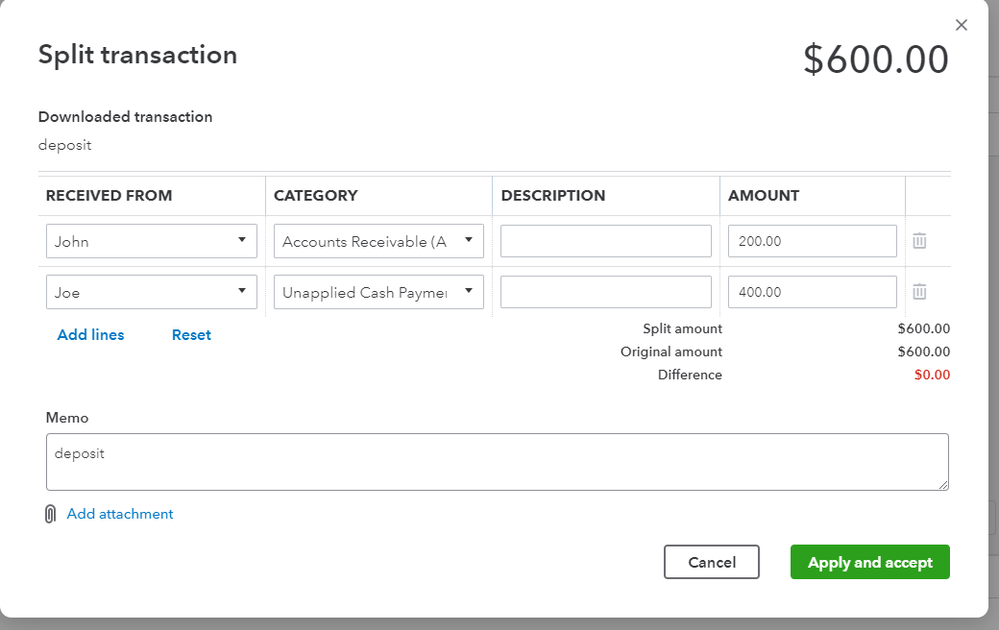Expand Unapplied Cash Payment category dropdown
This screenshot has width=999, height=630.
click(x=378, y=292)
